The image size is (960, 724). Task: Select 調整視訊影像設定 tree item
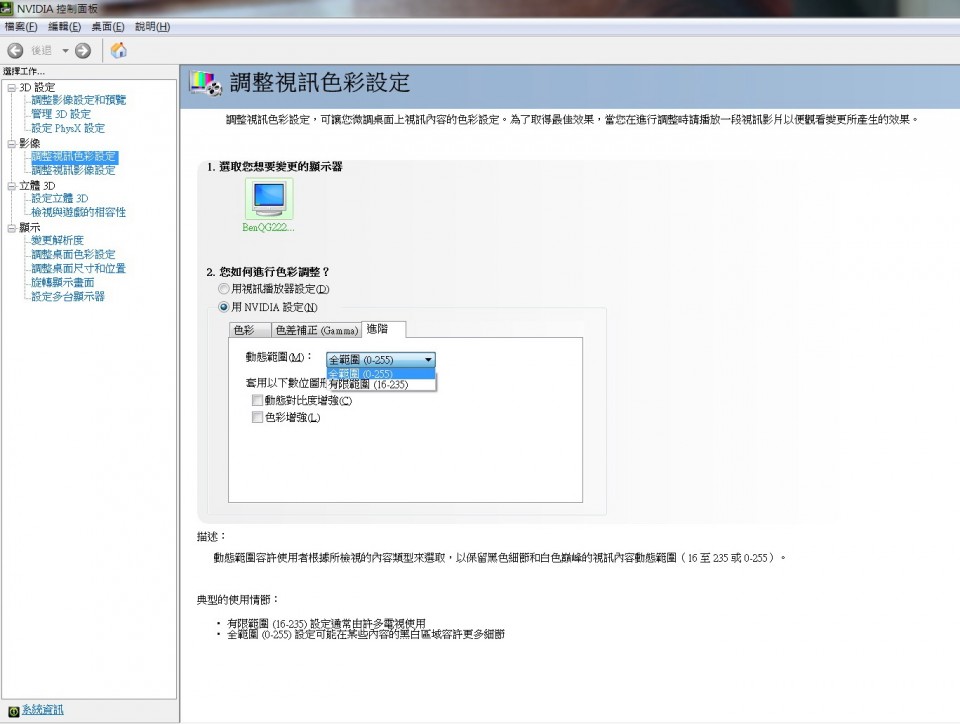[x=73, y=171]
